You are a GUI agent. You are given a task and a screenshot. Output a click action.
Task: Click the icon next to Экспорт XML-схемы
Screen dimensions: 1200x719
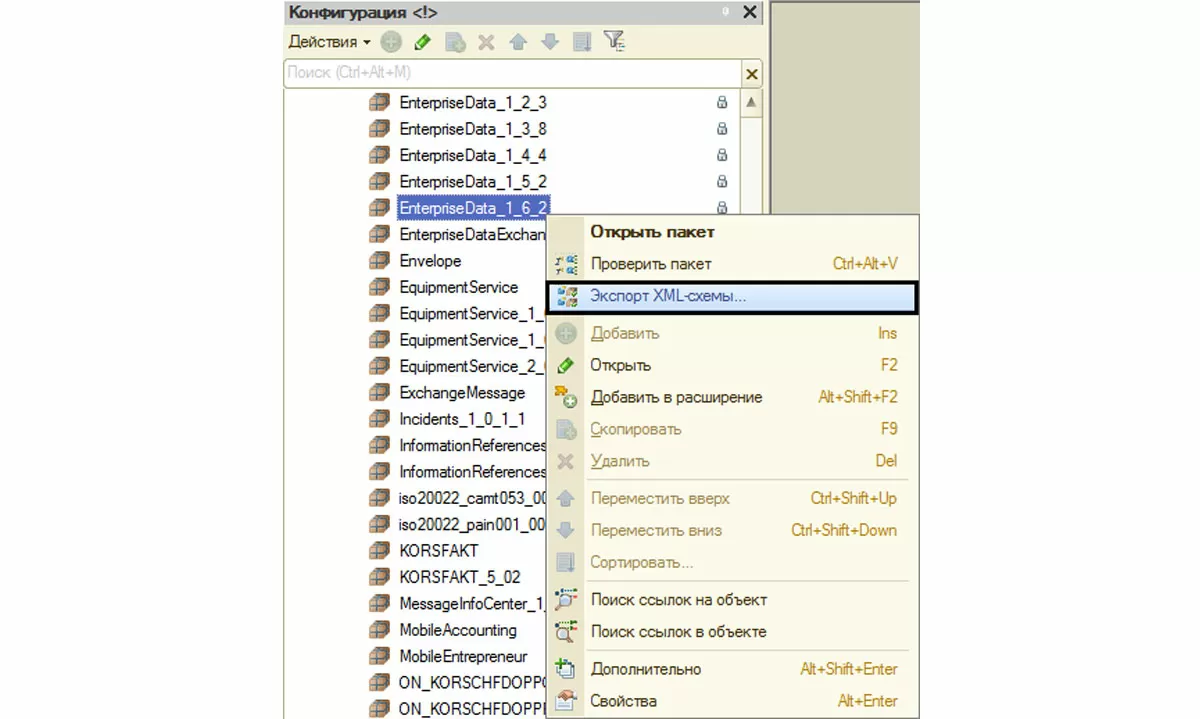coord(566,297)
